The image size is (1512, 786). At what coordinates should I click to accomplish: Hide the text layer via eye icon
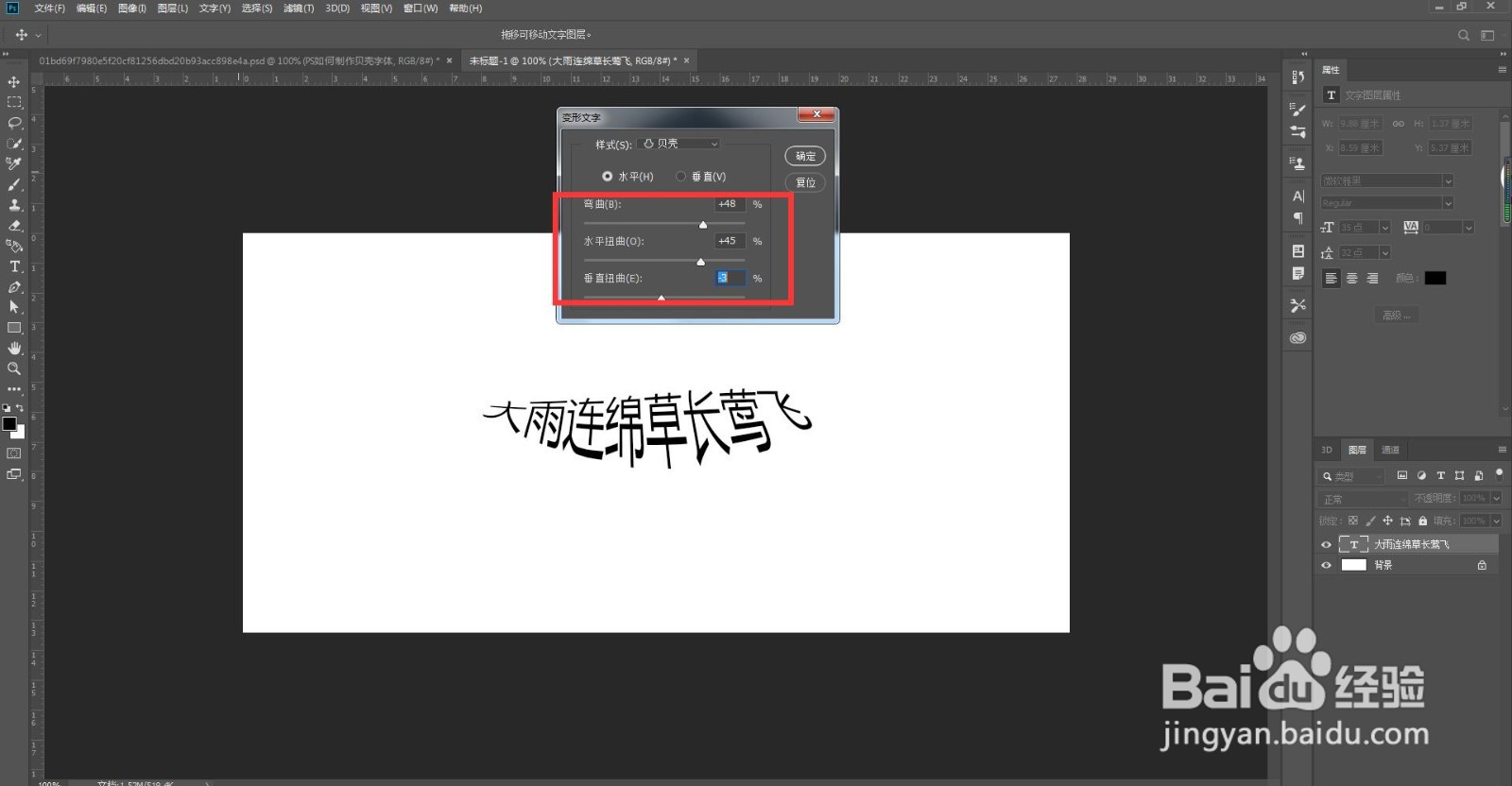(x=1326, y=545)
